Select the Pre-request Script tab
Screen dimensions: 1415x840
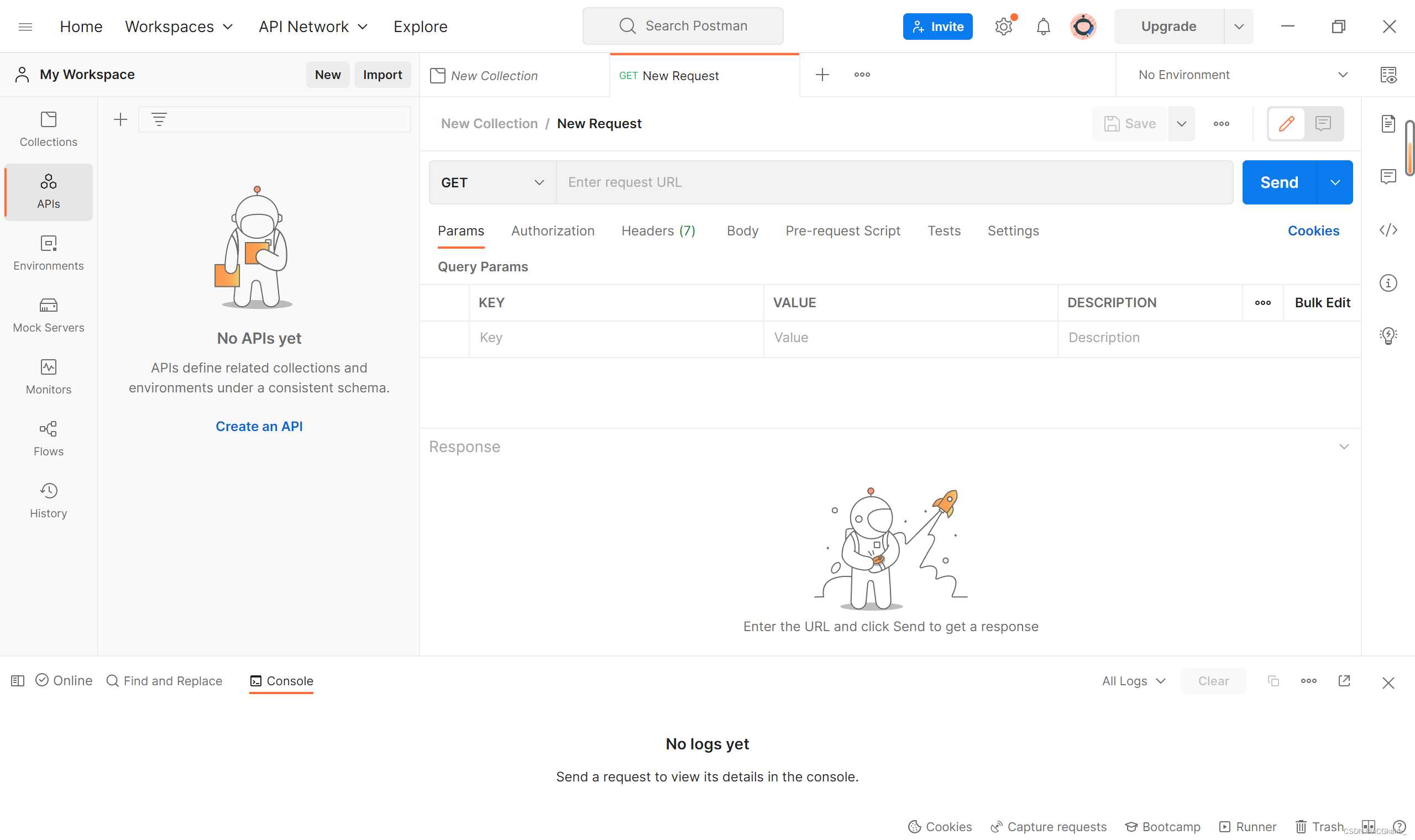click(842, 231)
